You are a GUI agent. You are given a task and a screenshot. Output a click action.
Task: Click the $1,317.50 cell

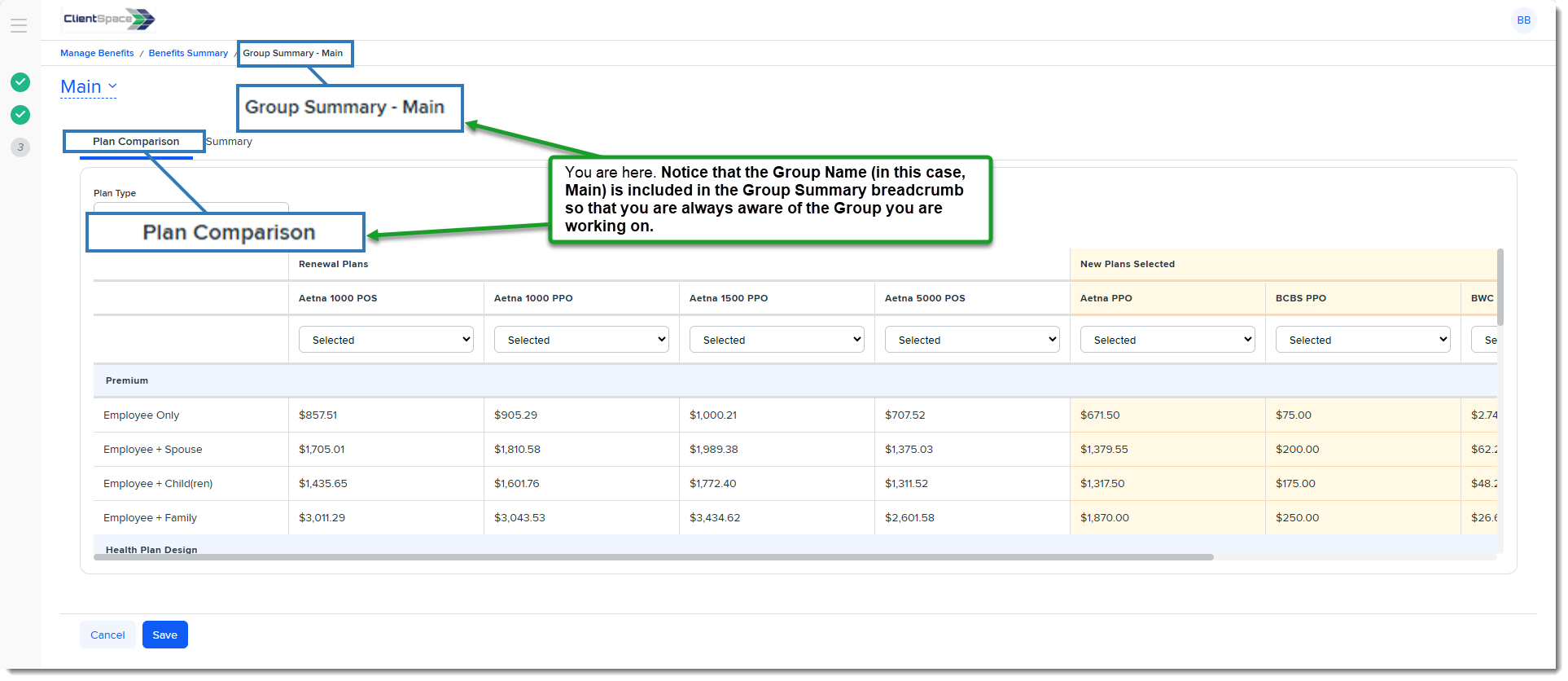coord(1167,484)
